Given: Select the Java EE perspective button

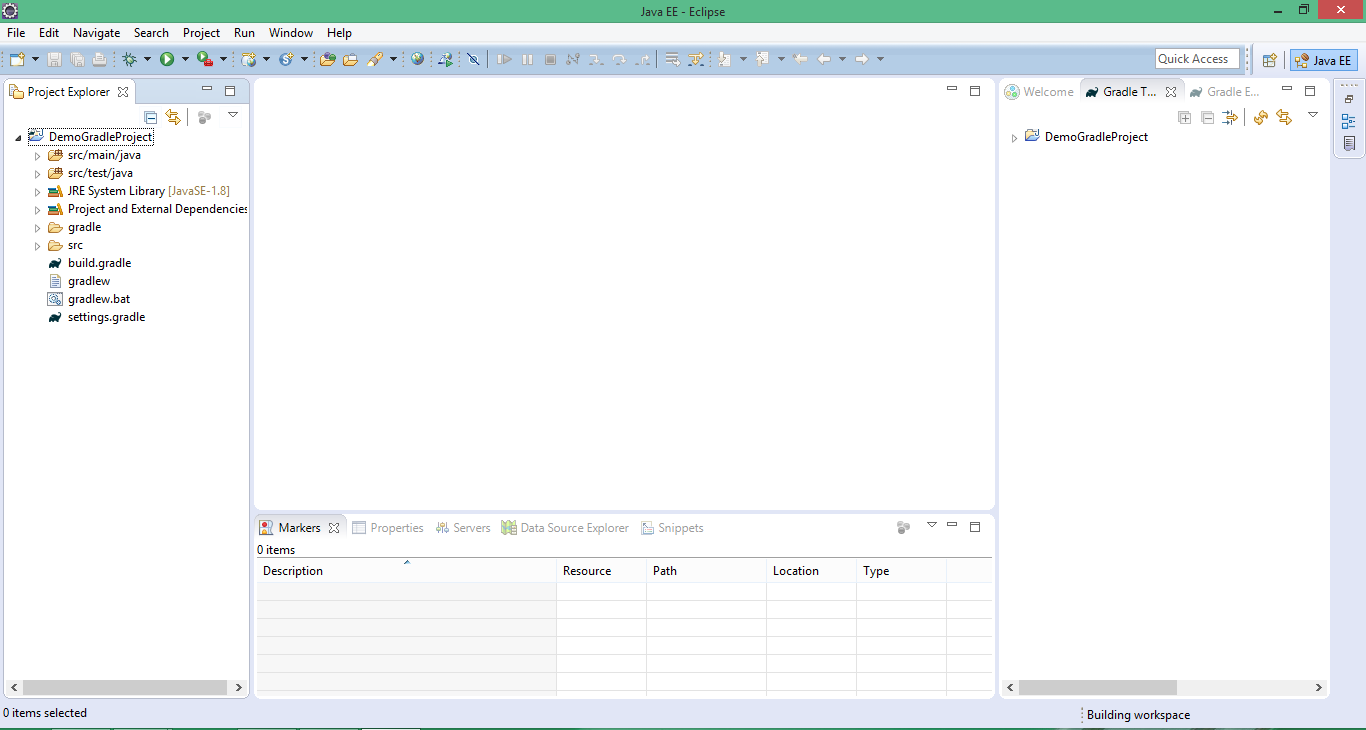Looking at the screenshot, I should [1324, 60].
